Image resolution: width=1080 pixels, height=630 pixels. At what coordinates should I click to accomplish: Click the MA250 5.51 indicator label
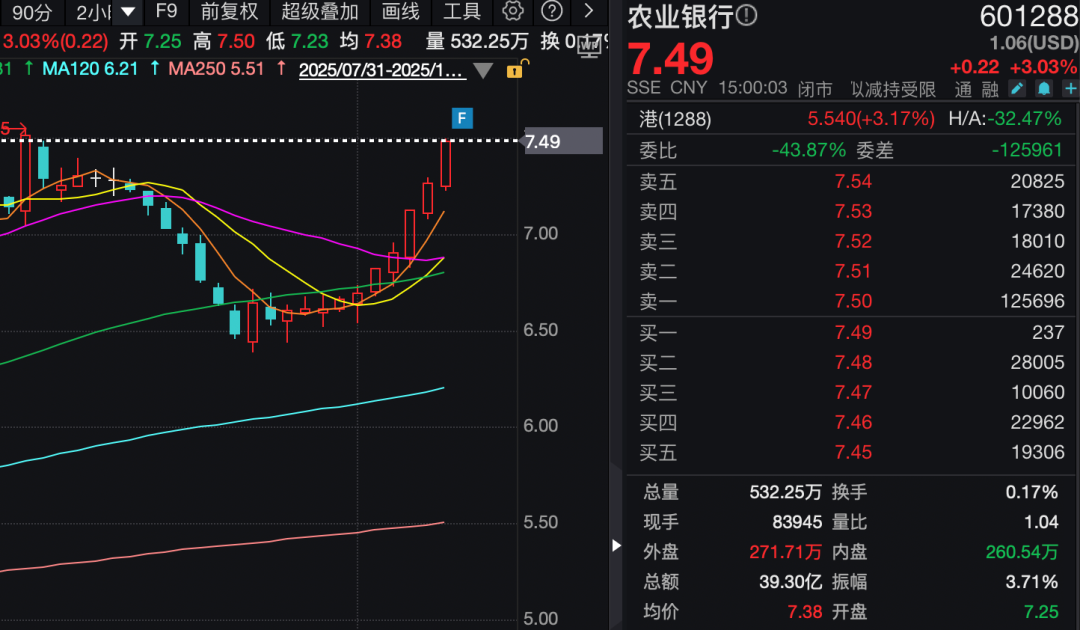216,69
